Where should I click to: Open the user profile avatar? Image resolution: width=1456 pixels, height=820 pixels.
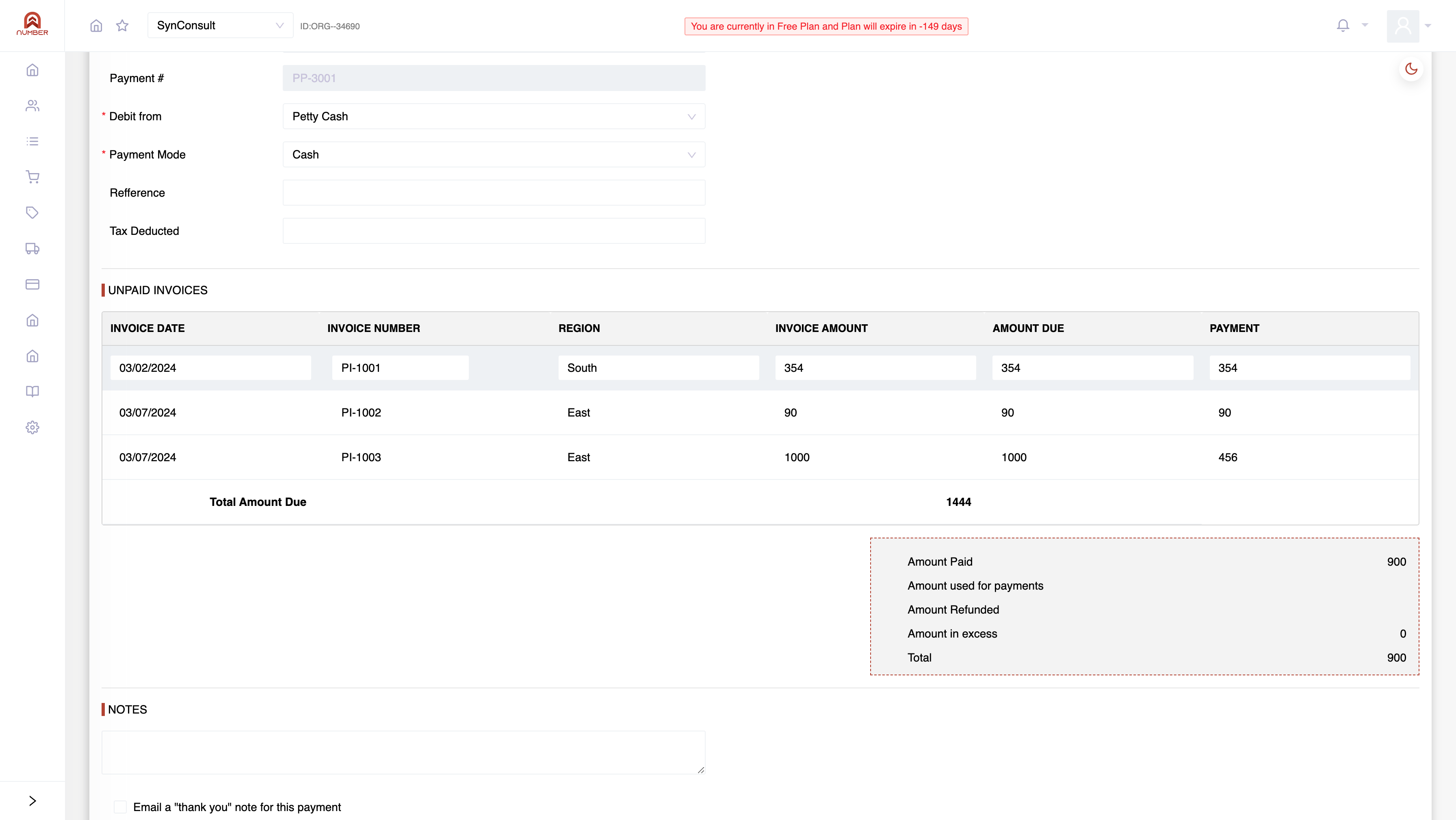point(1403,26)
